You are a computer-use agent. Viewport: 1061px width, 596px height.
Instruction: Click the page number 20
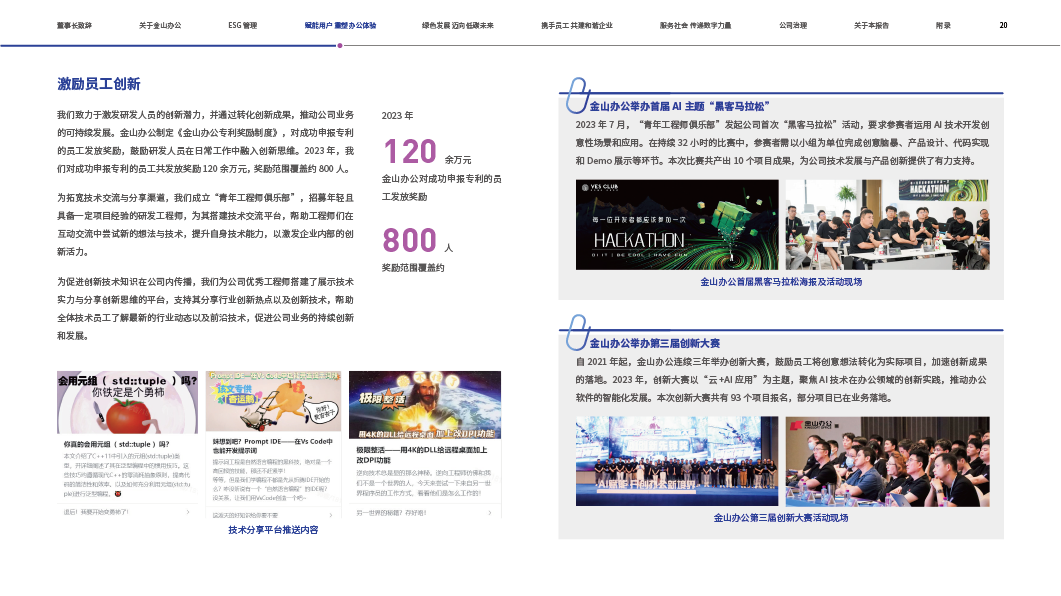tap(1003, 24)
